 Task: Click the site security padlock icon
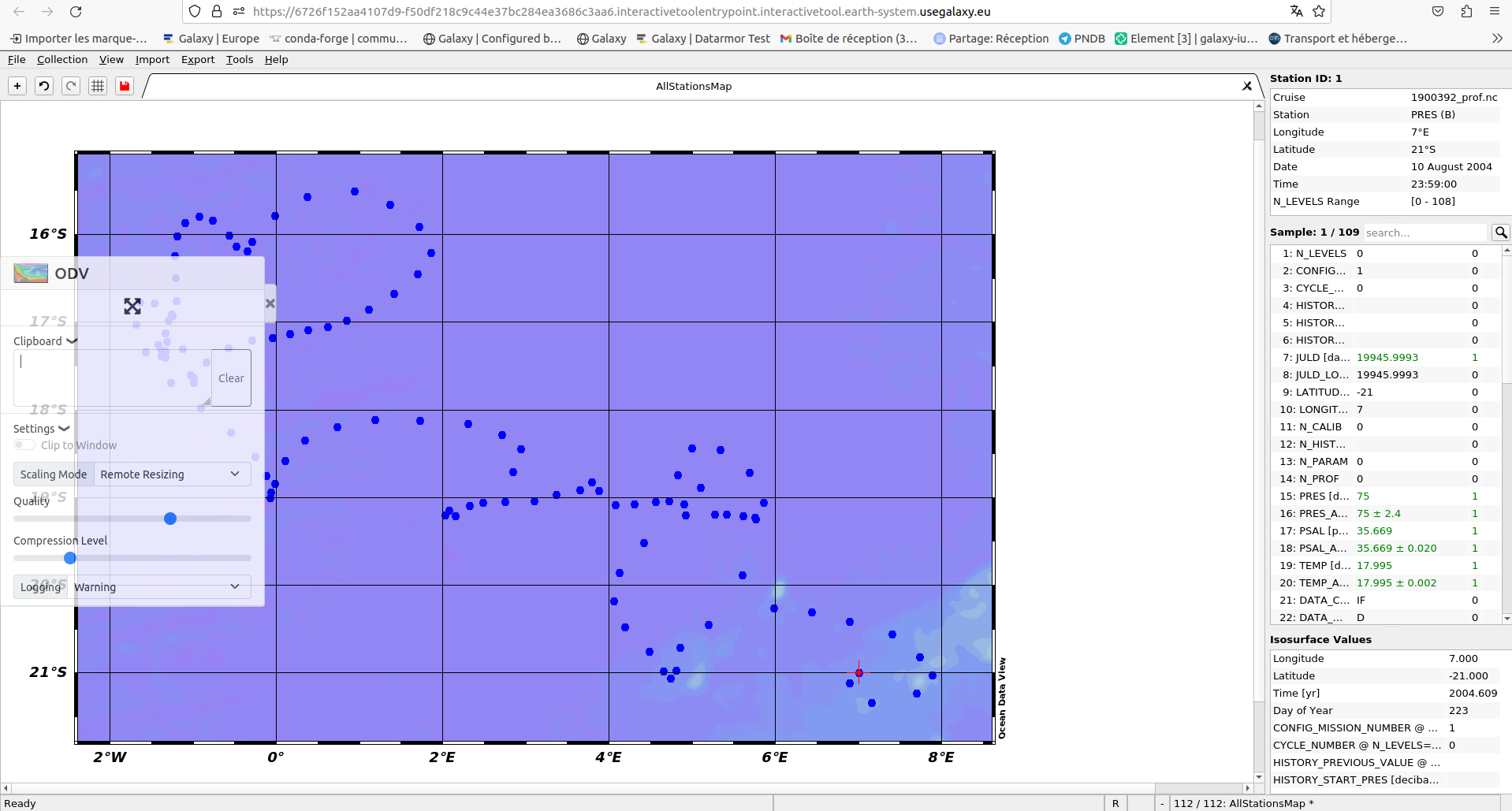[217, 12]
